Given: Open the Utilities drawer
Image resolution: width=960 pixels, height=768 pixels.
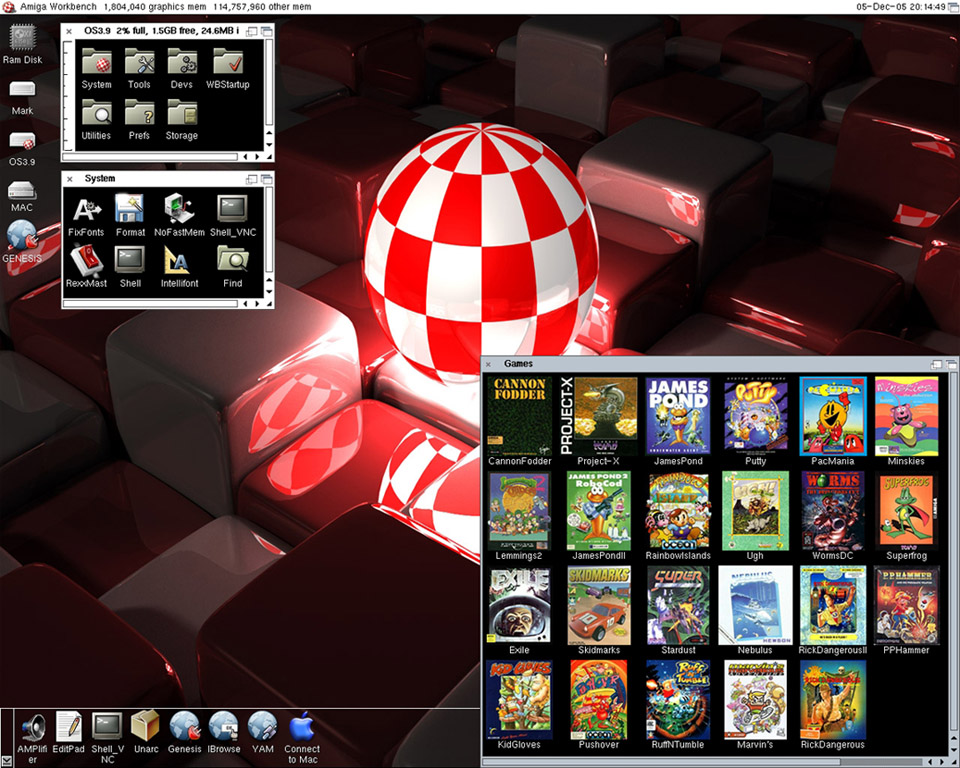Looking at the screenshot, I should (97, 114).
